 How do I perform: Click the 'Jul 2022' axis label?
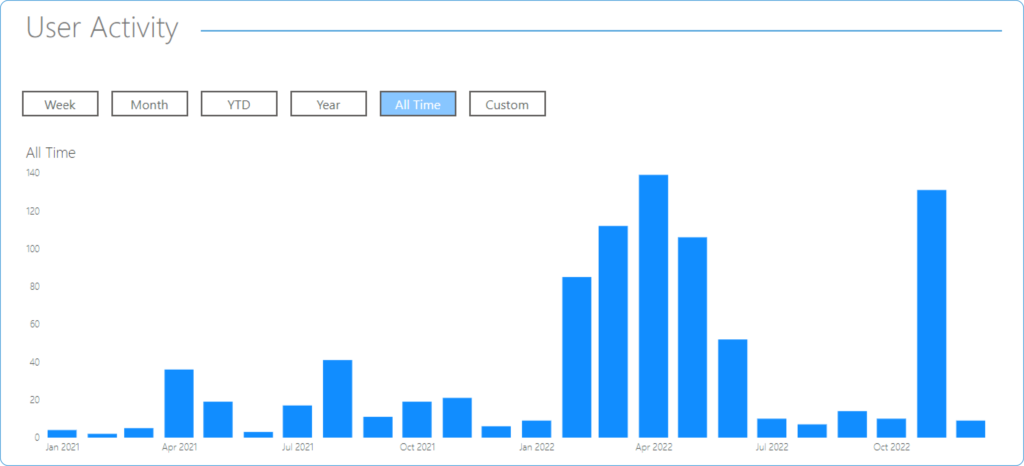773,448
